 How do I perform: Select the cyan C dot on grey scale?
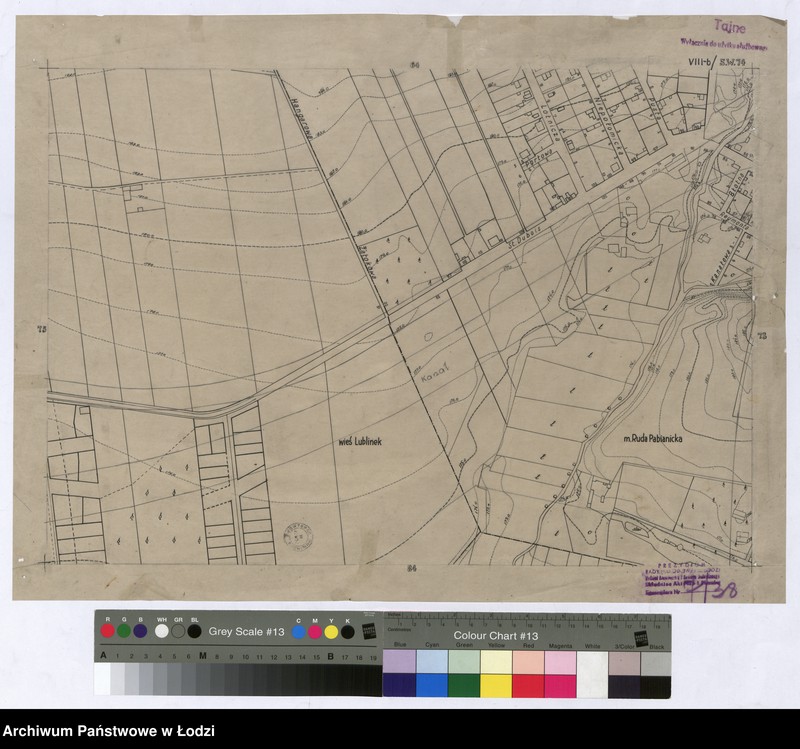[299, 631]
